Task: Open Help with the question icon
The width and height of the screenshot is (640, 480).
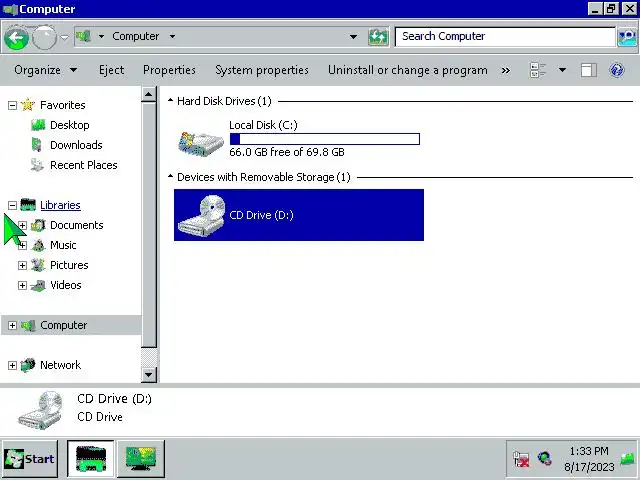Action: [617, 70]
